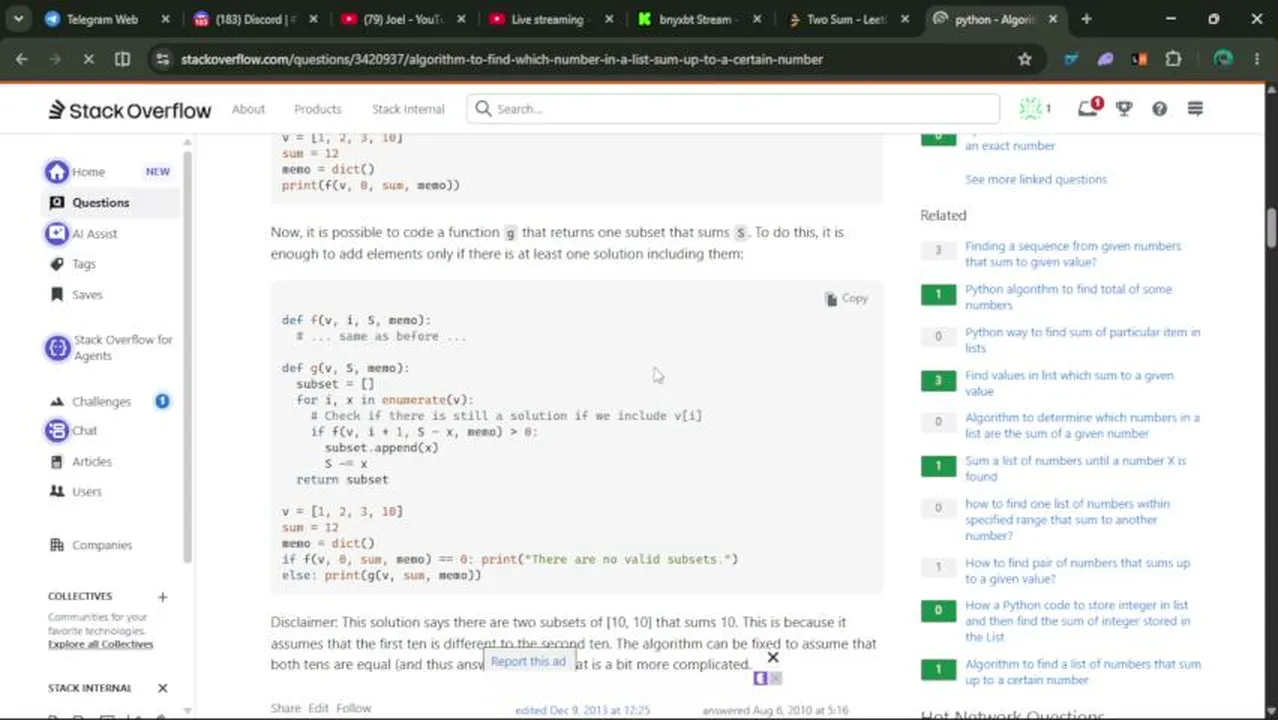Open Questions in the left sidebar
The image size is (1278, 720).
[100, 203]
